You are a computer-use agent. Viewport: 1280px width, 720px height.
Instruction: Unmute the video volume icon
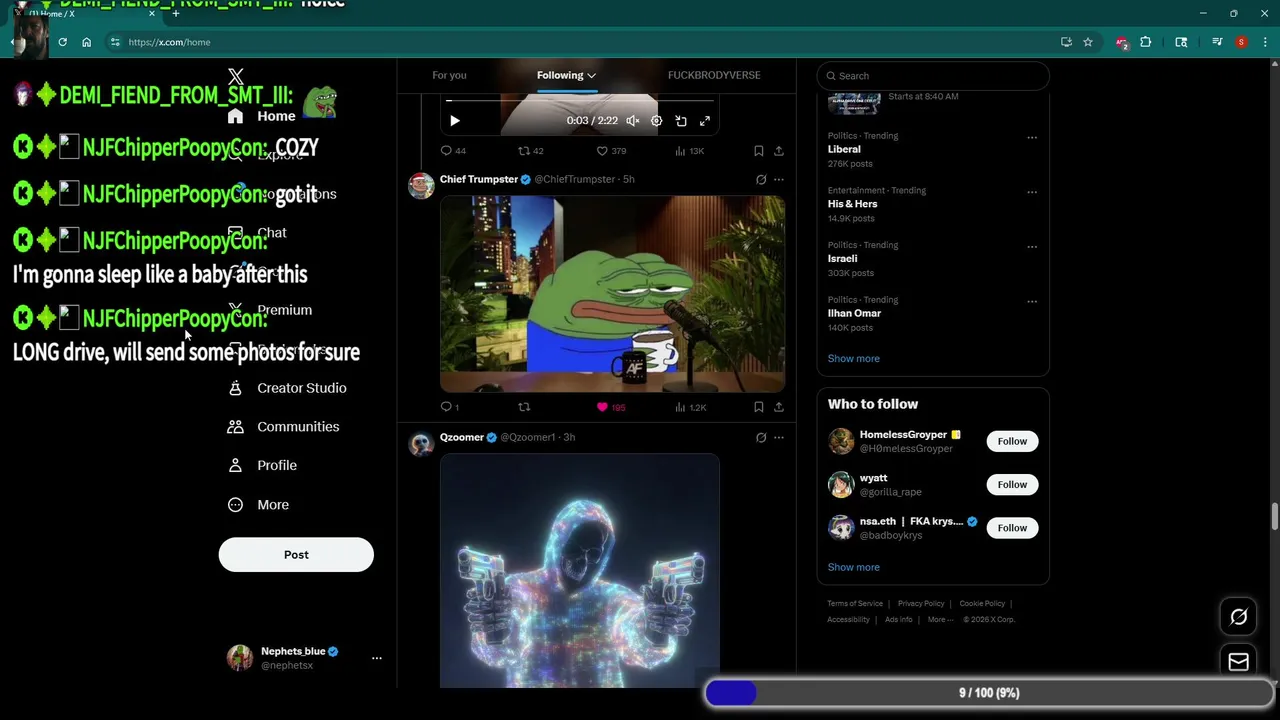(632, 121)
